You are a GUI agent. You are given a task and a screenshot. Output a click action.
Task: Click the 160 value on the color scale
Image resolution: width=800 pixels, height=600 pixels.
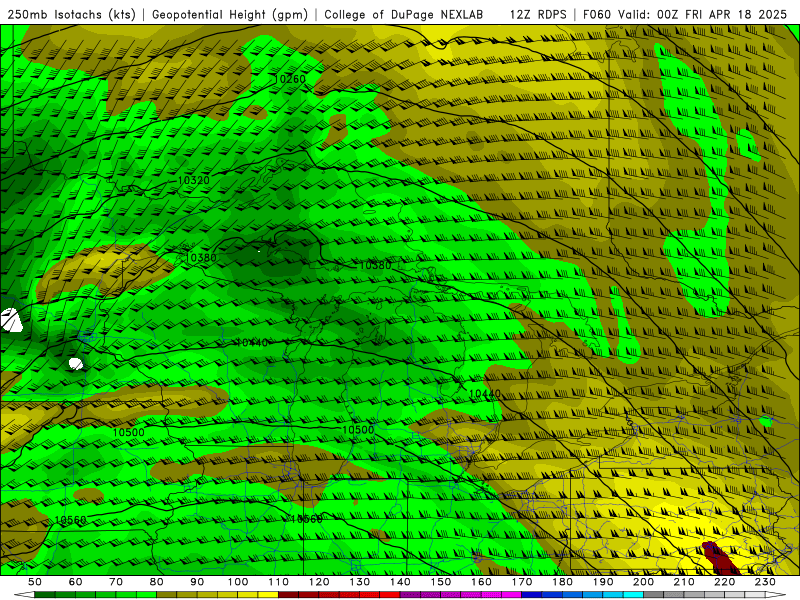click(481, 582)
